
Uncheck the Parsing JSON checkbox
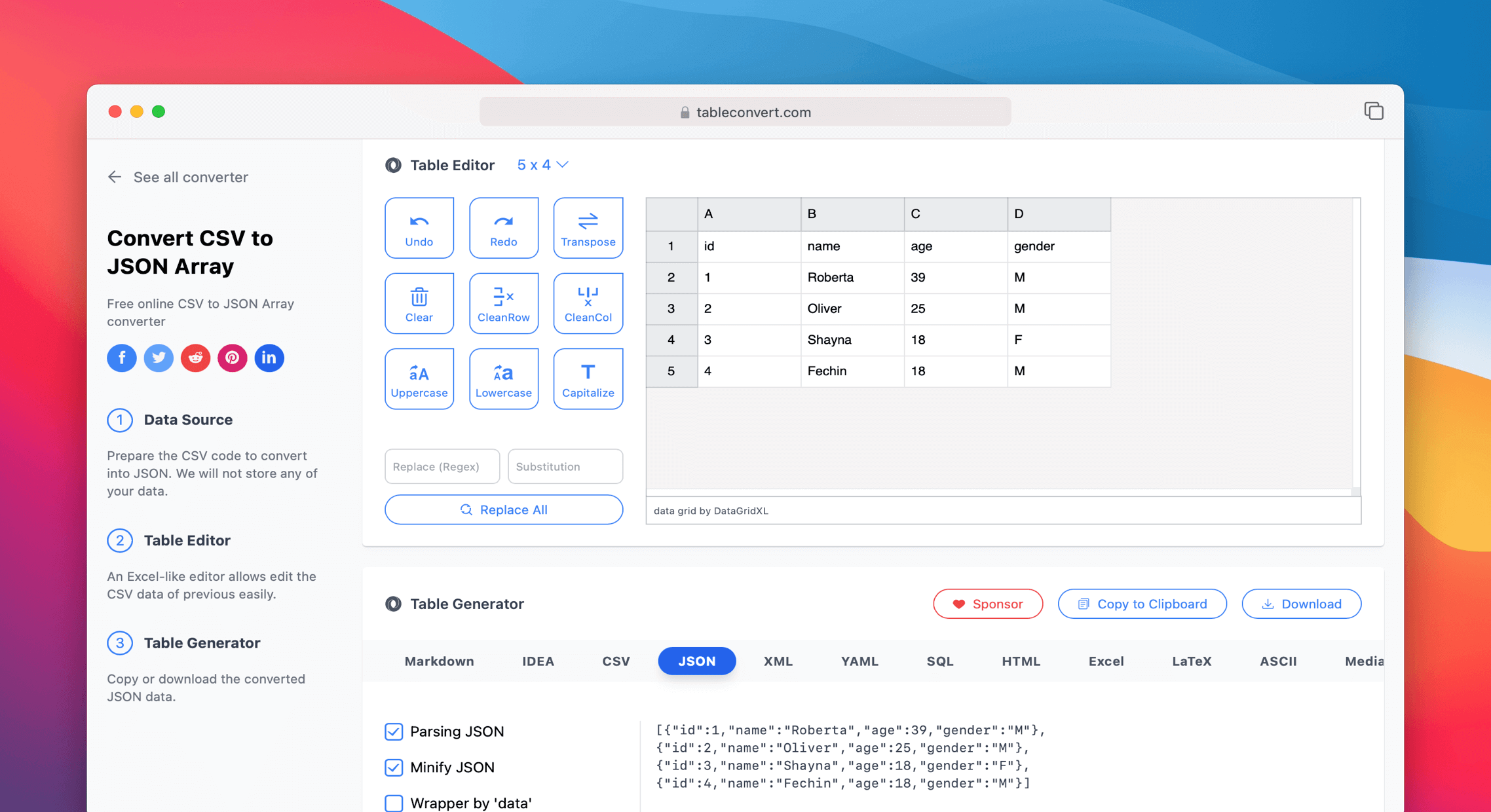(x=393, y=731)
